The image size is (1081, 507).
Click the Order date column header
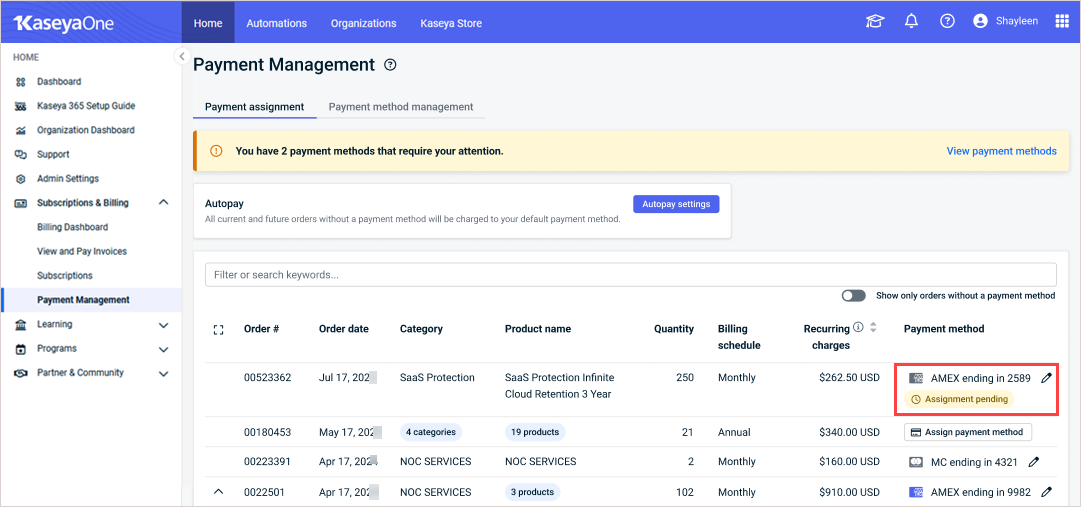343,329
